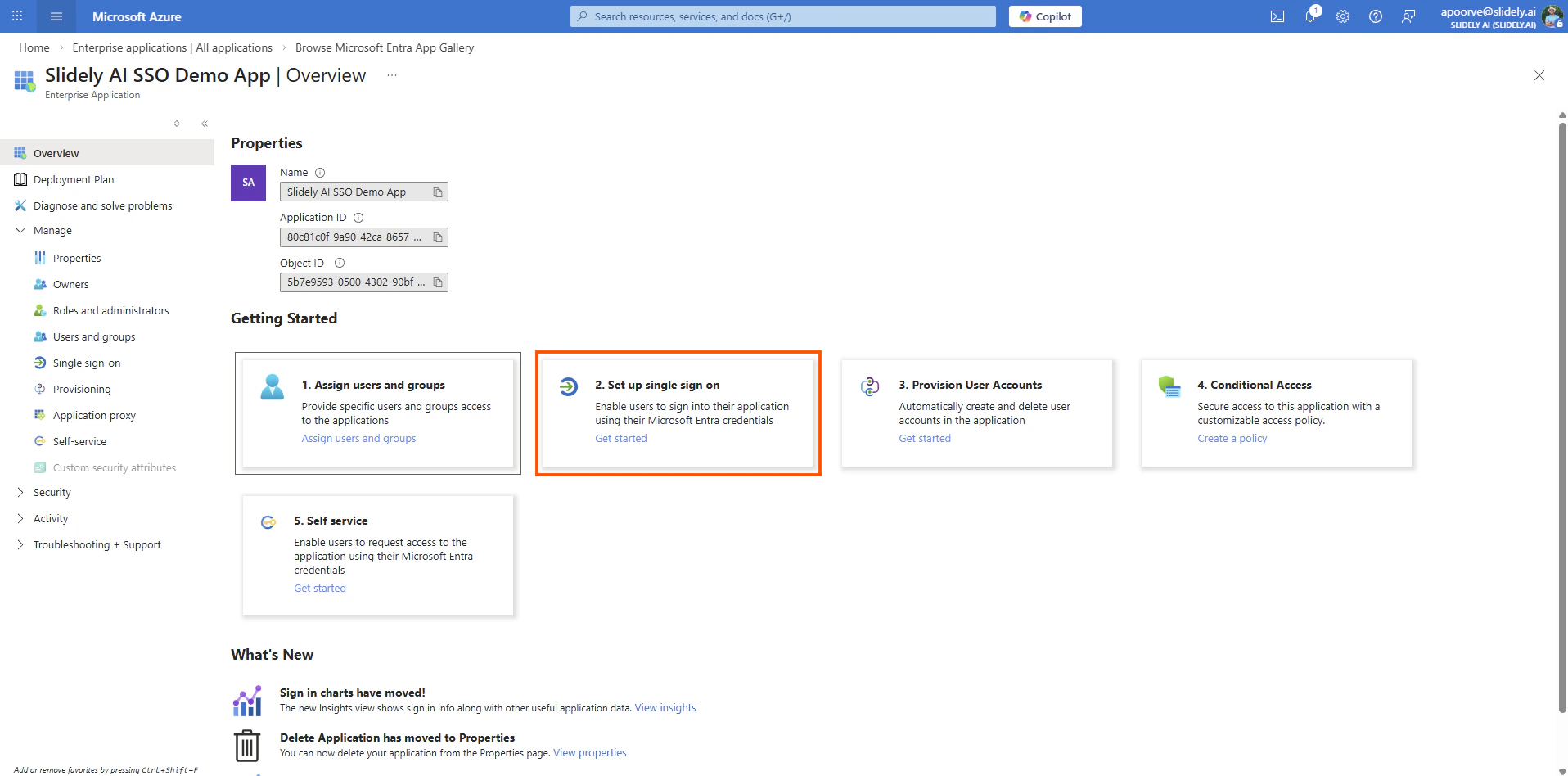Show info tooltip for Name
Viewport: 1568px width, 776px height.
click(320, 173)
